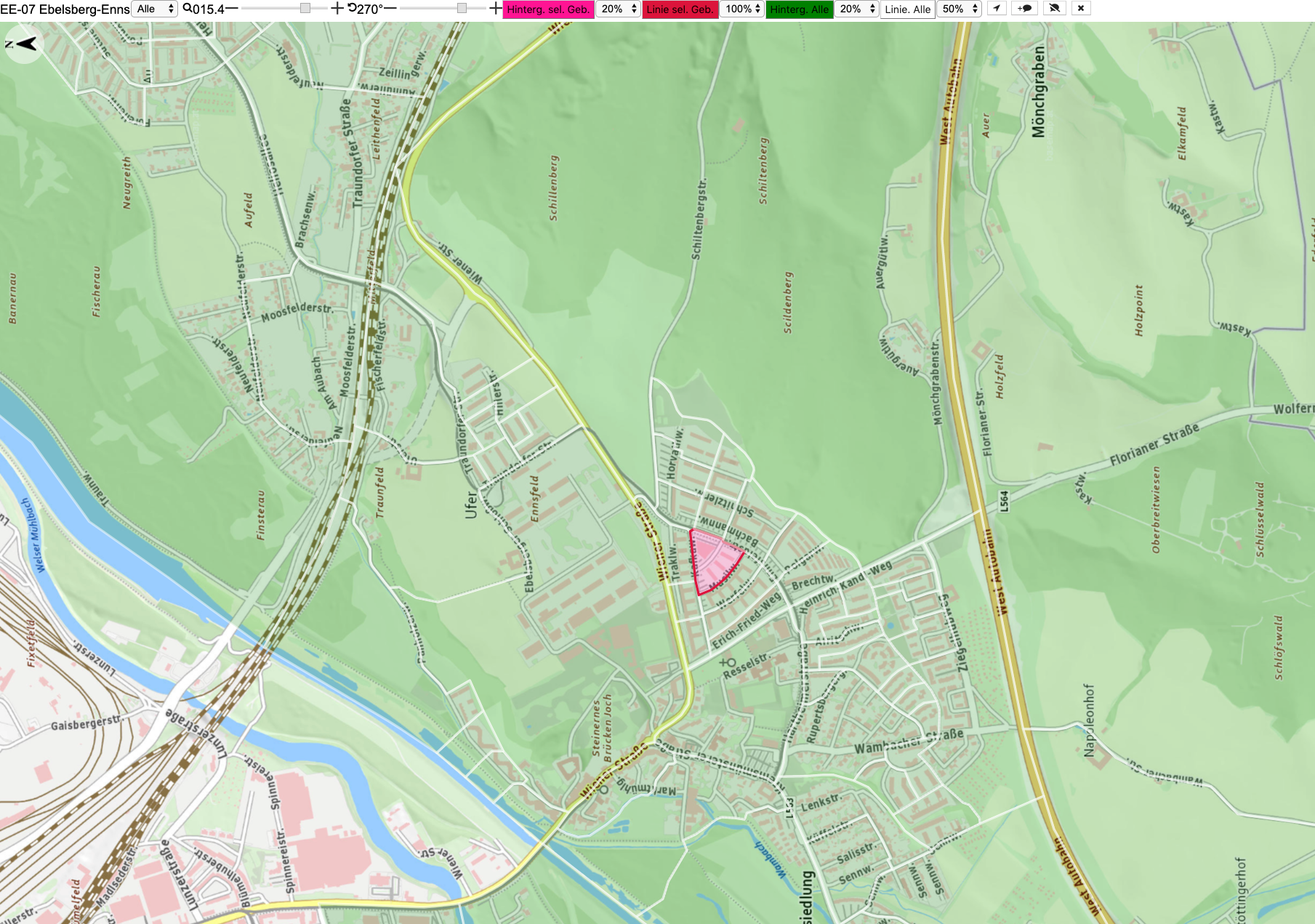Click the X close button in toolbar
The height and width of the screenshot is (924, 1315).
pos(1081,9)
